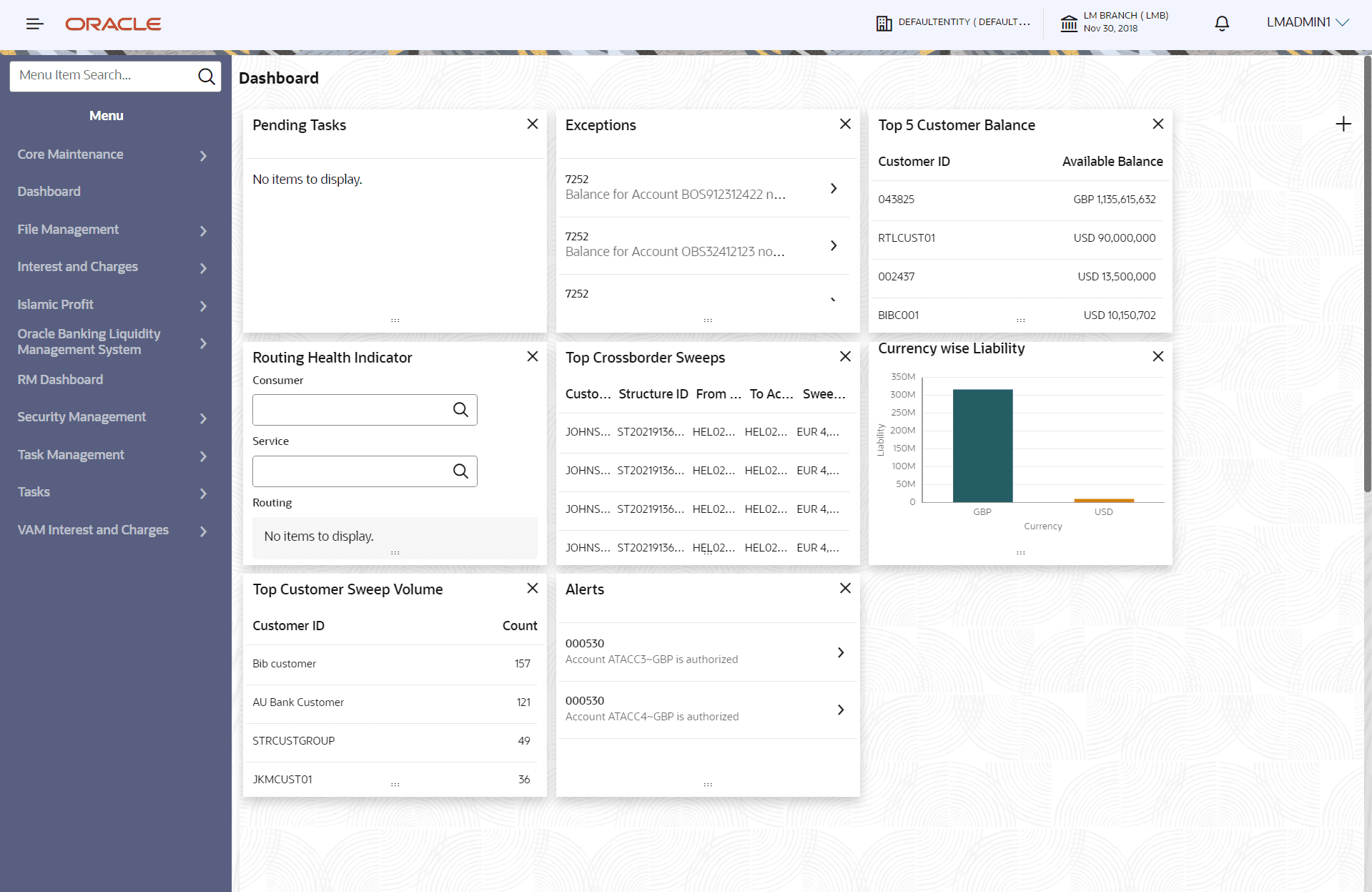Select the LM Branch bank icon

click(x=1069, y=23)
